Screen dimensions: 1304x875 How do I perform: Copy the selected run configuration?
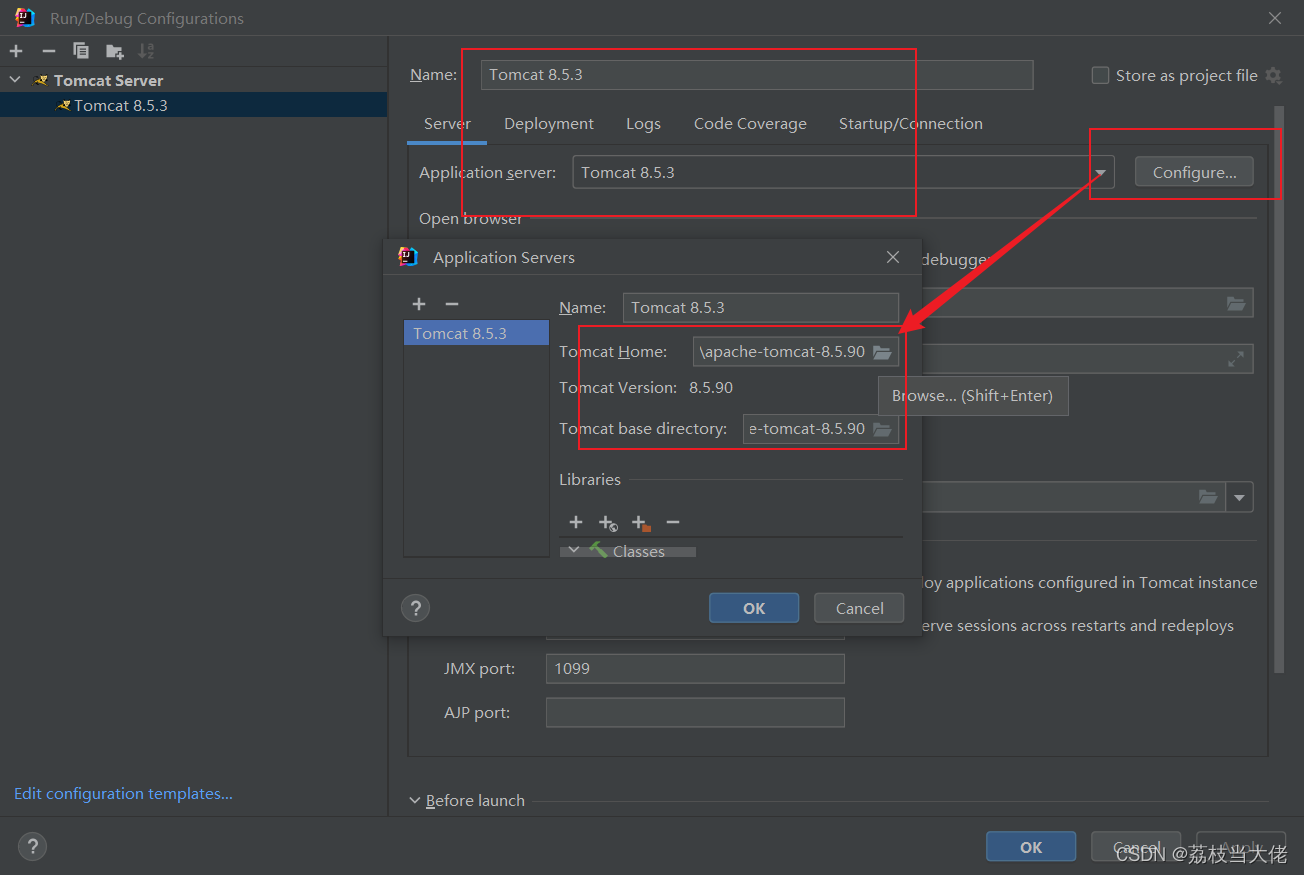pos(81,51)
